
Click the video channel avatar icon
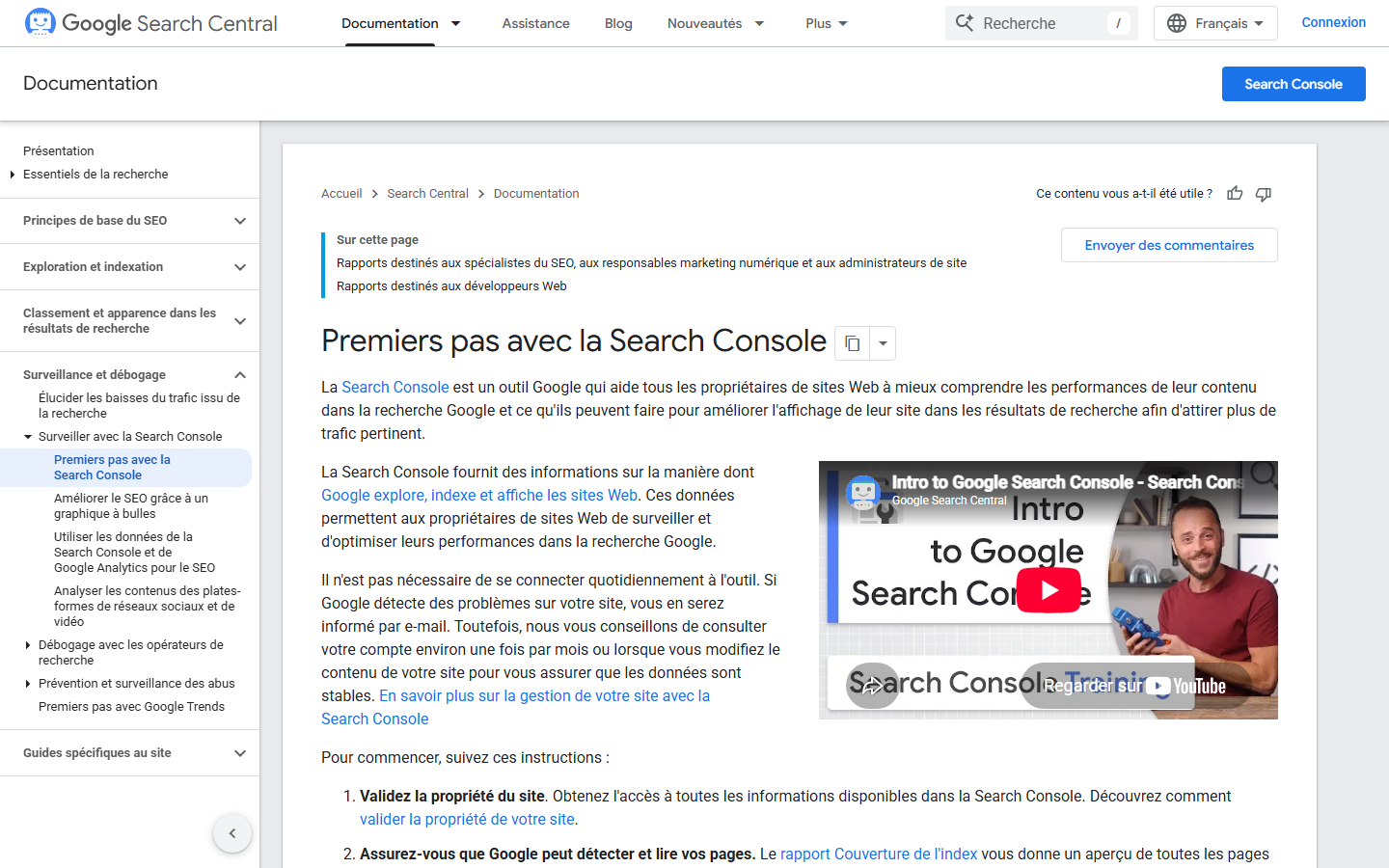click(862, 492)
